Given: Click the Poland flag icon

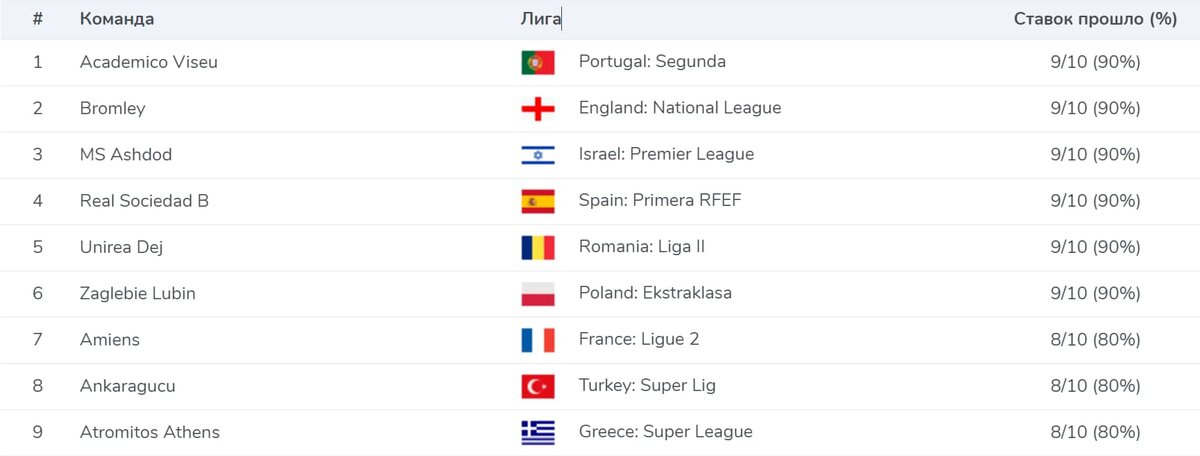Looking at the screenshot, I should coord(538,294).
